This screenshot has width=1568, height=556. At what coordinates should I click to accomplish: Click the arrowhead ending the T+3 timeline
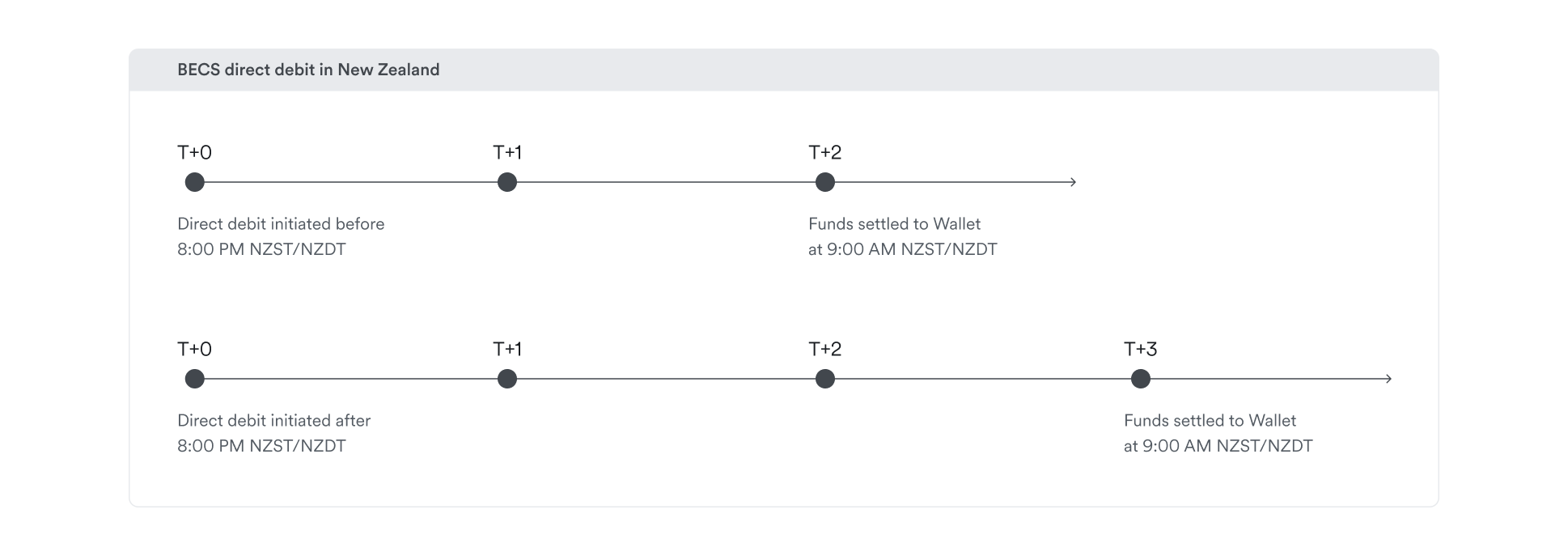click(x=1388, y=379)
